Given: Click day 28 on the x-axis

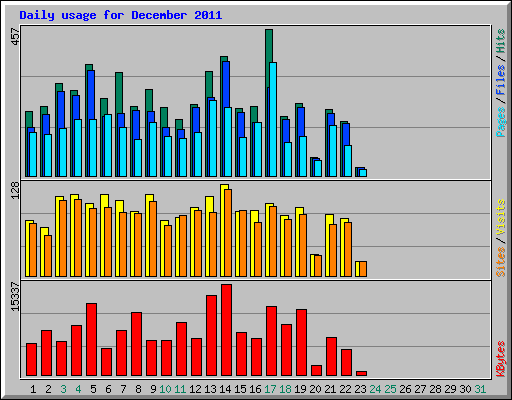Looking at the screenshot, I should (x=435, y=389).
